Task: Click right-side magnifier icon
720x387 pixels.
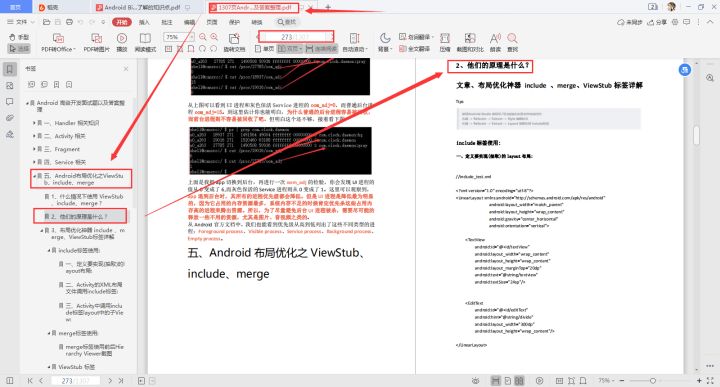Action: tap(710, 78)
